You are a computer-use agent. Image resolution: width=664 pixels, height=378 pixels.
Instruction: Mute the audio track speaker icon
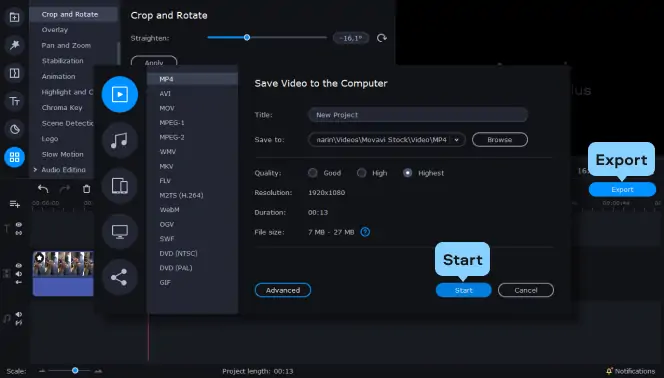(x=19, y=315)
